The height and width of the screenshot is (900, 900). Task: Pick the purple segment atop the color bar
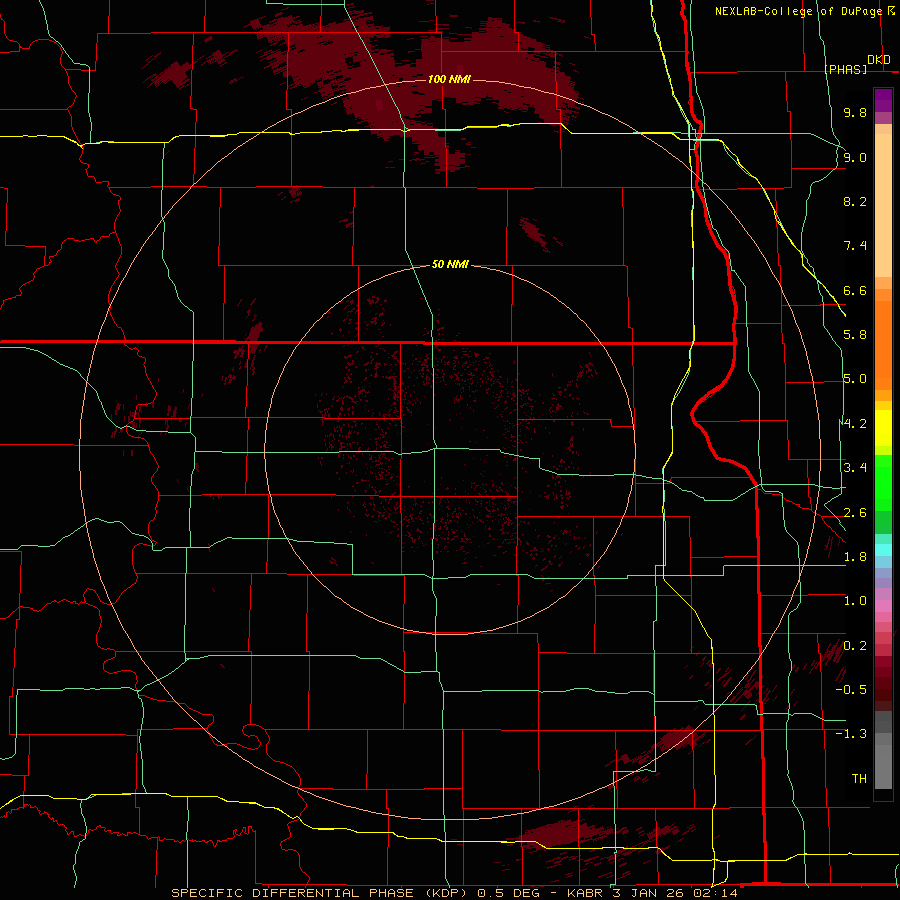(883, 100)
